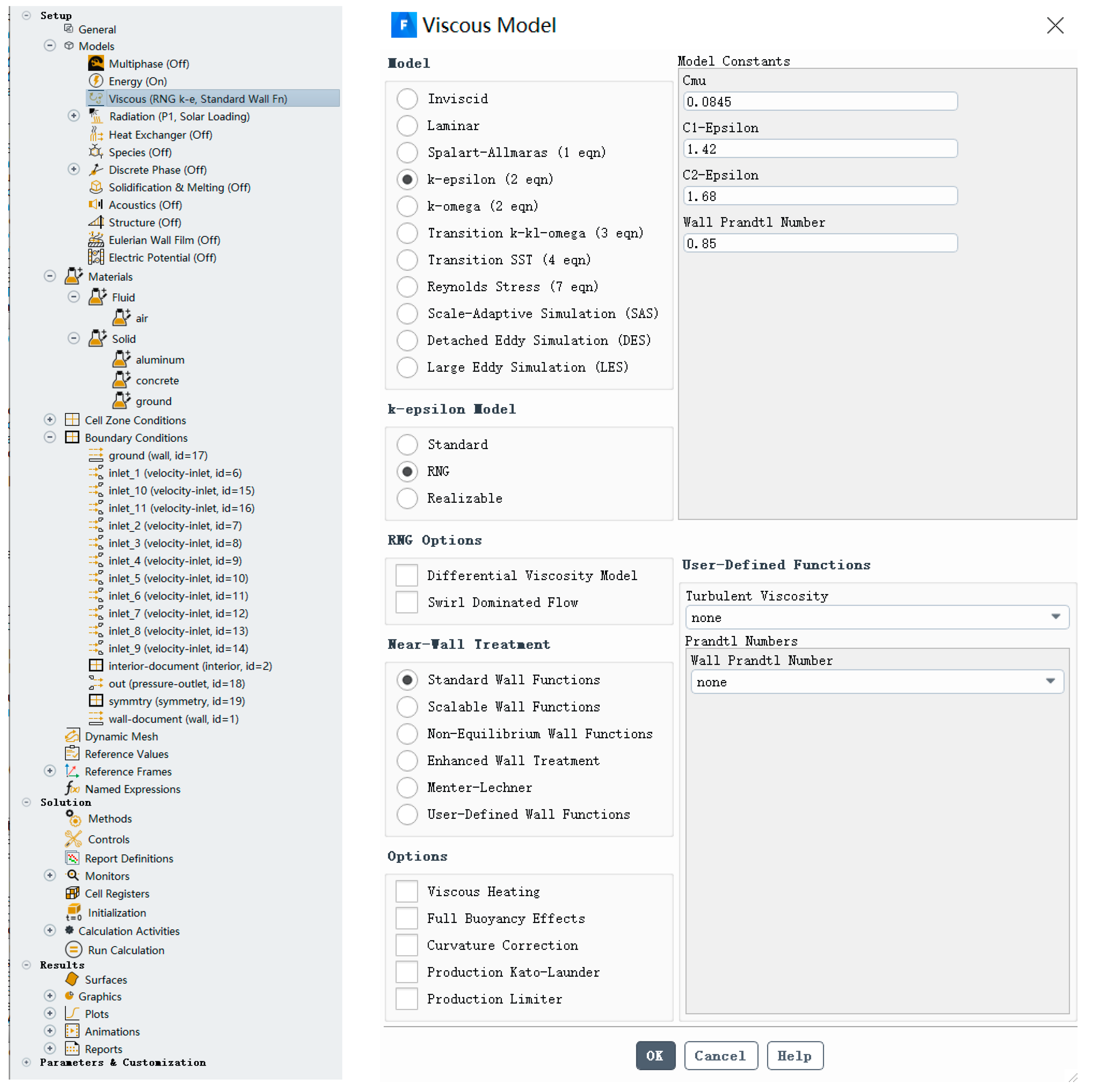The height and width of the screenshot is (1092, 1093).
Task: Click the Acoustics speaker icon
Action: [96, 204]
